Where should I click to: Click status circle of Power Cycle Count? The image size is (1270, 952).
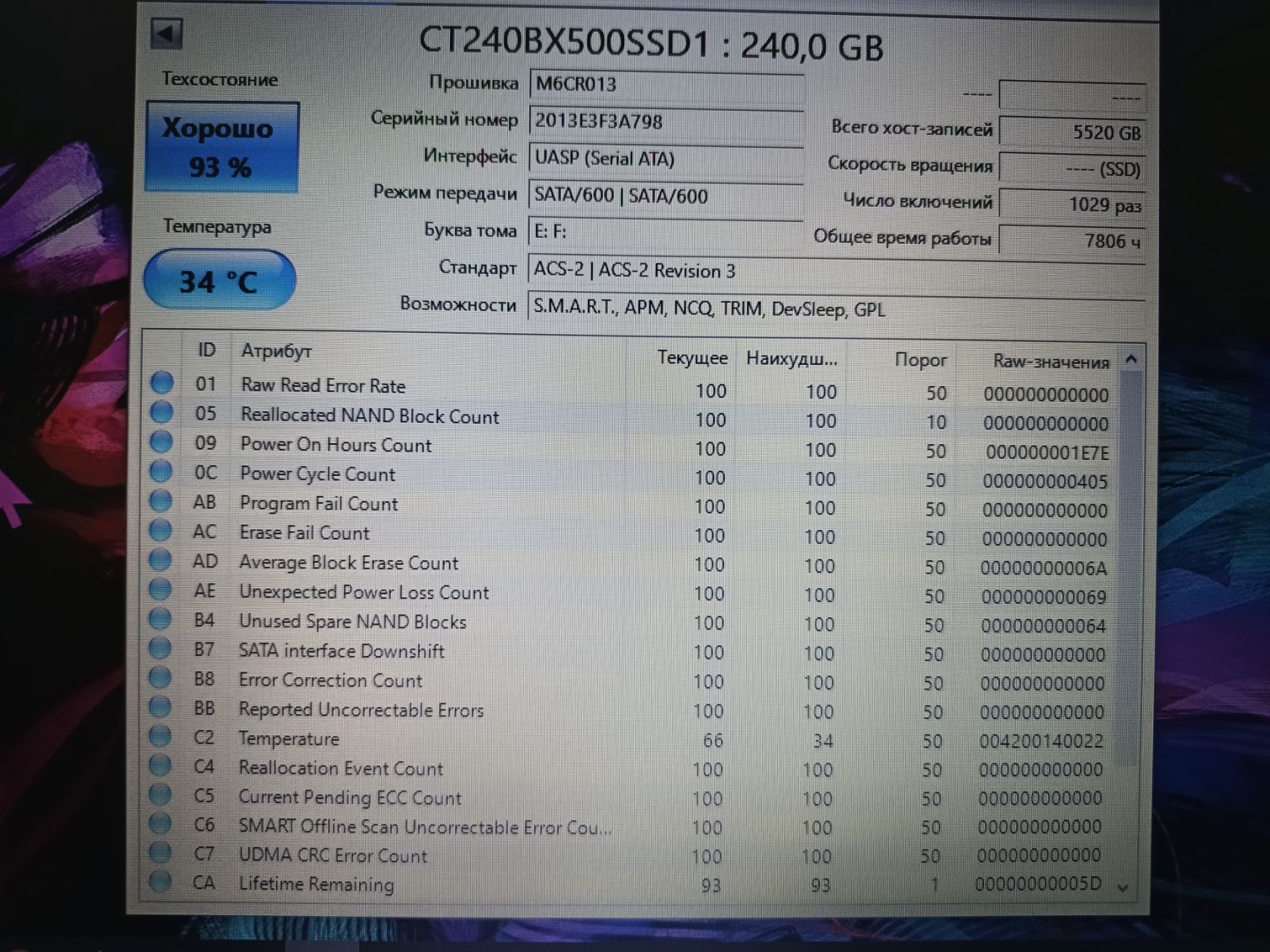pos(161,471)
